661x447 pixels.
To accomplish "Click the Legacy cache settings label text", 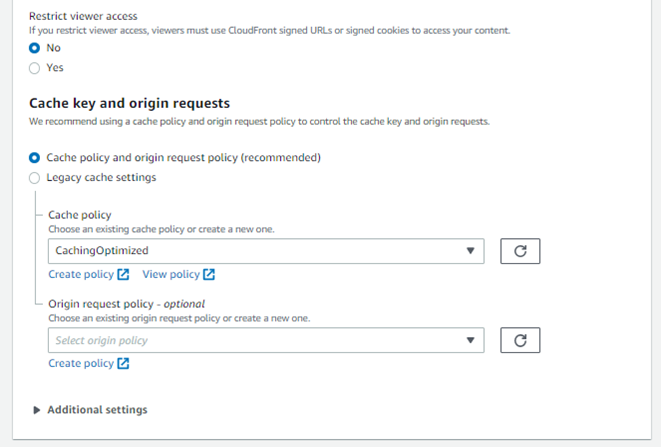I will [x=101, y=178].
